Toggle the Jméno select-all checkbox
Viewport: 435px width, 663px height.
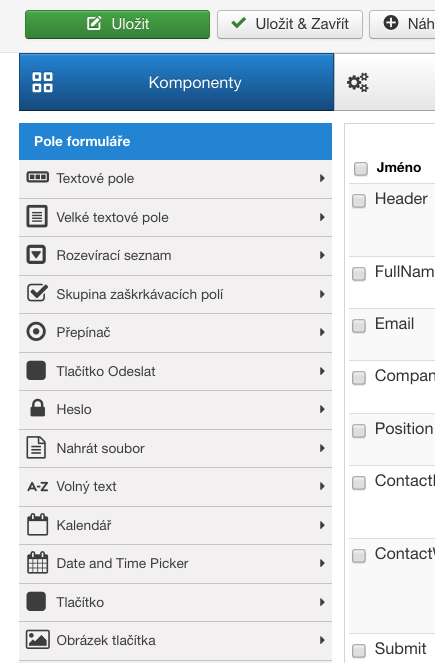[x=361, y=168]
